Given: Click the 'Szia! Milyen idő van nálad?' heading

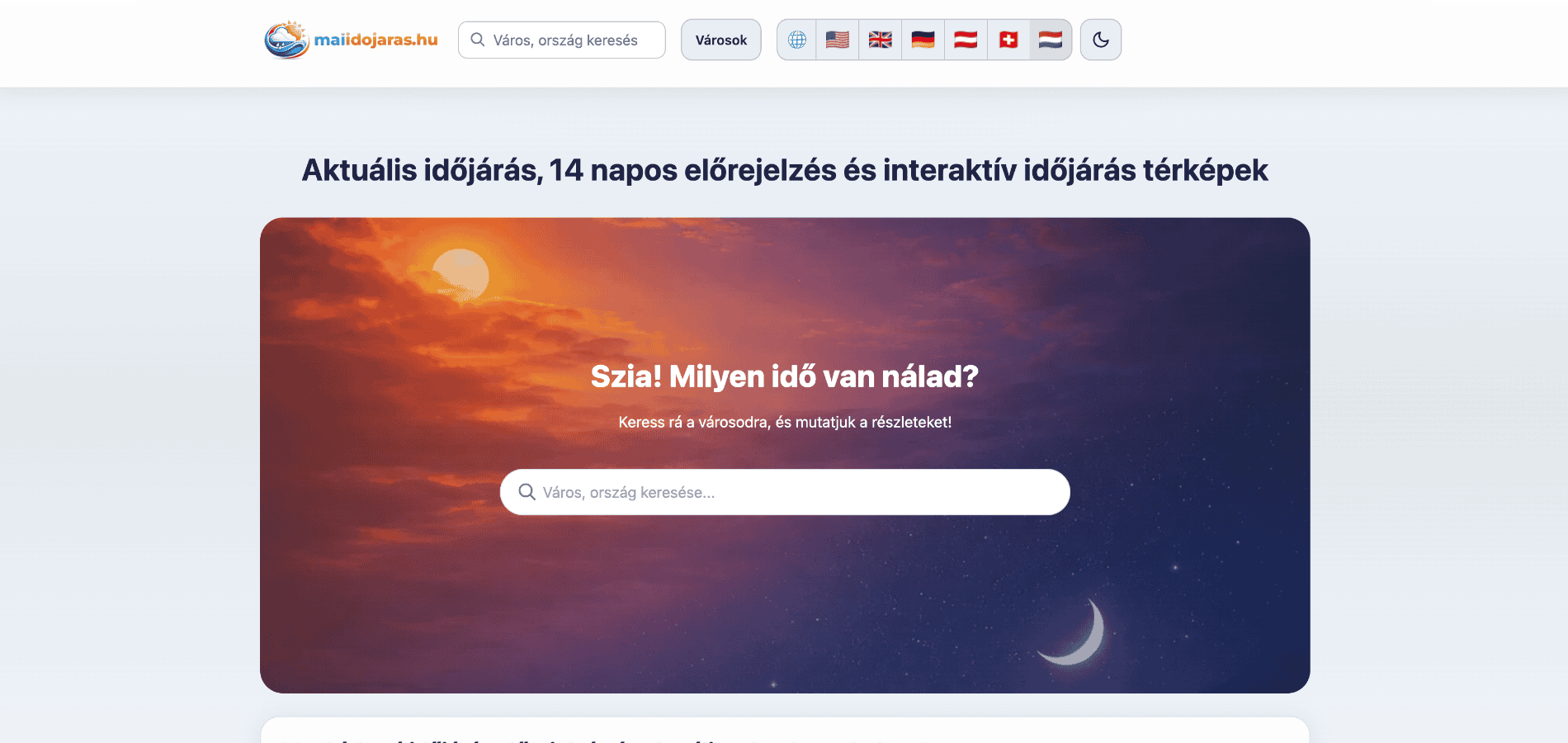Looking at the screenshot, I should coord(785,376).
